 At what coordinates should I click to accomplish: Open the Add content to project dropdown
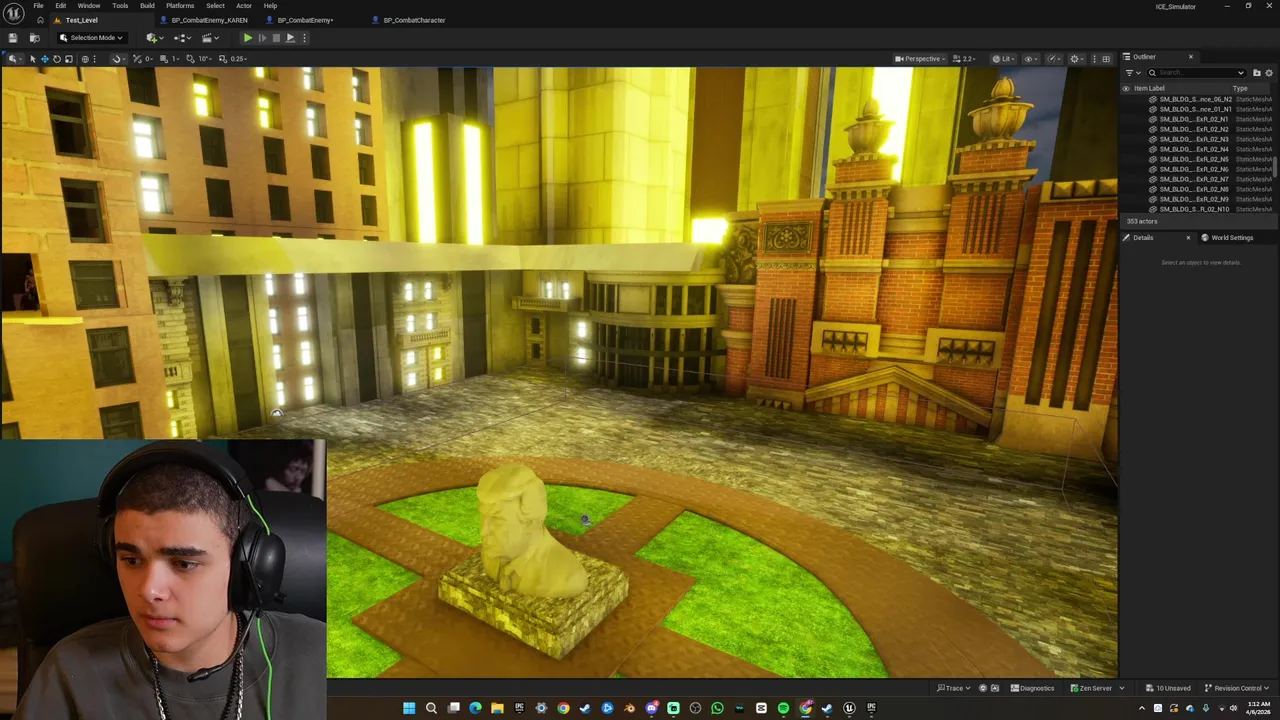[x=154, y=38]
